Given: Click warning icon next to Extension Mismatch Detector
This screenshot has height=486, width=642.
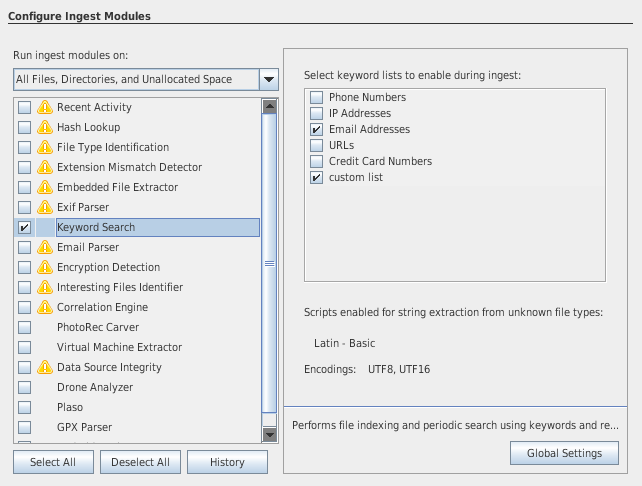Looking at the screenshot, I should (44, 167).
